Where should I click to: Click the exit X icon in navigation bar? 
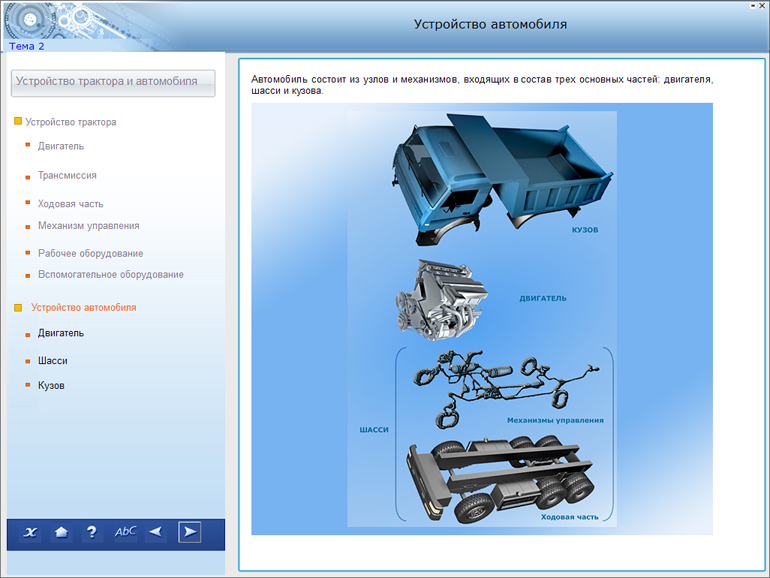30,532
